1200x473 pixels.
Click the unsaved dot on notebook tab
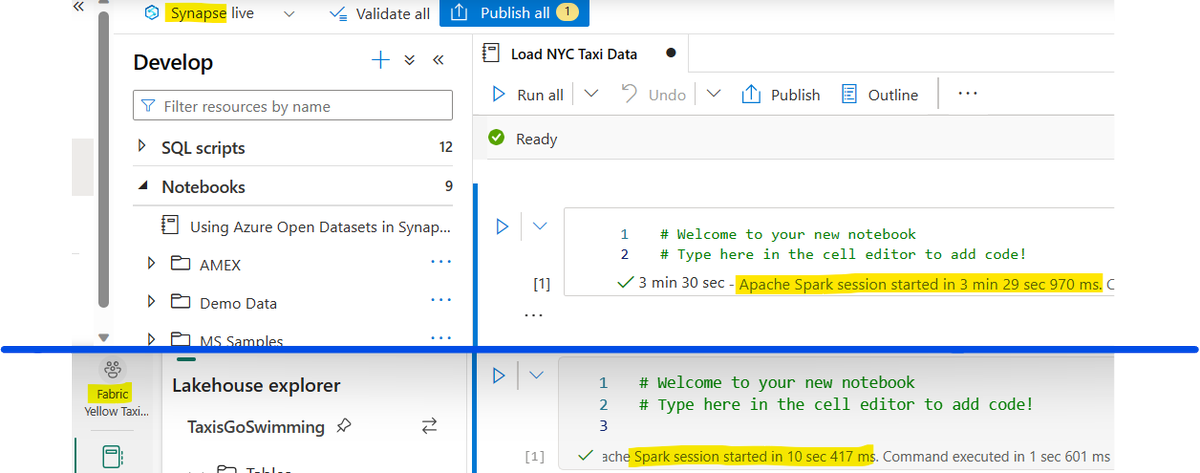(669, 54)
